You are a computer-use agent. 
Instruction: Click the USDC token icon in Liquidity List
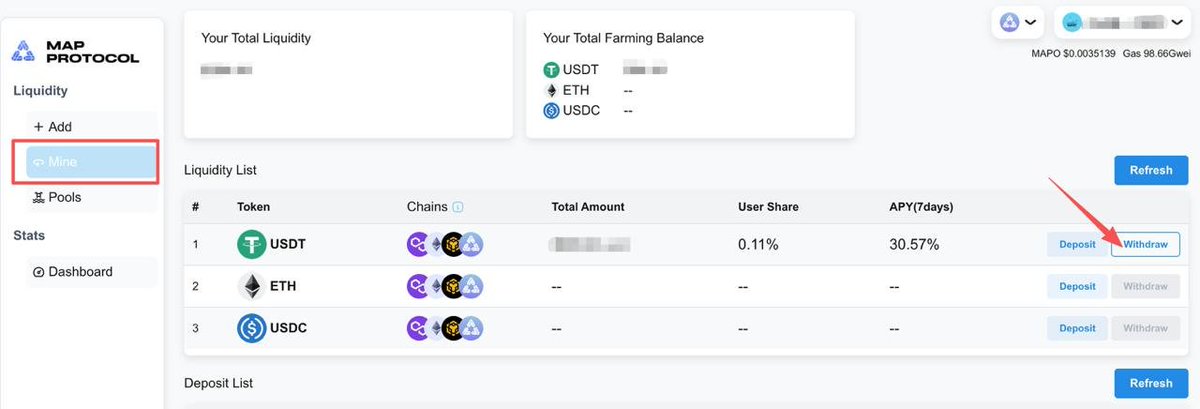(x=251, y=328)
